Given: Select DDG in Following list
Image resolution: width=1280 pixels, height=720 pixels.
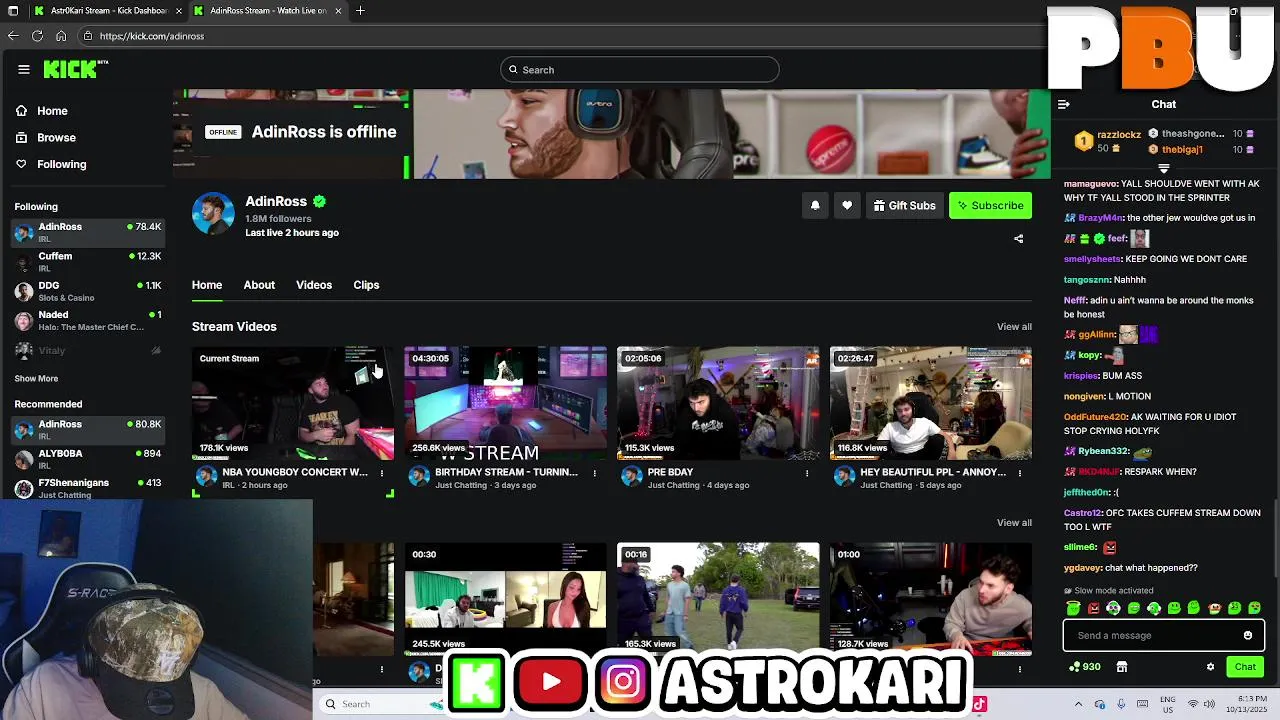Looking at the screenshot, I should [x=88, y=290].
